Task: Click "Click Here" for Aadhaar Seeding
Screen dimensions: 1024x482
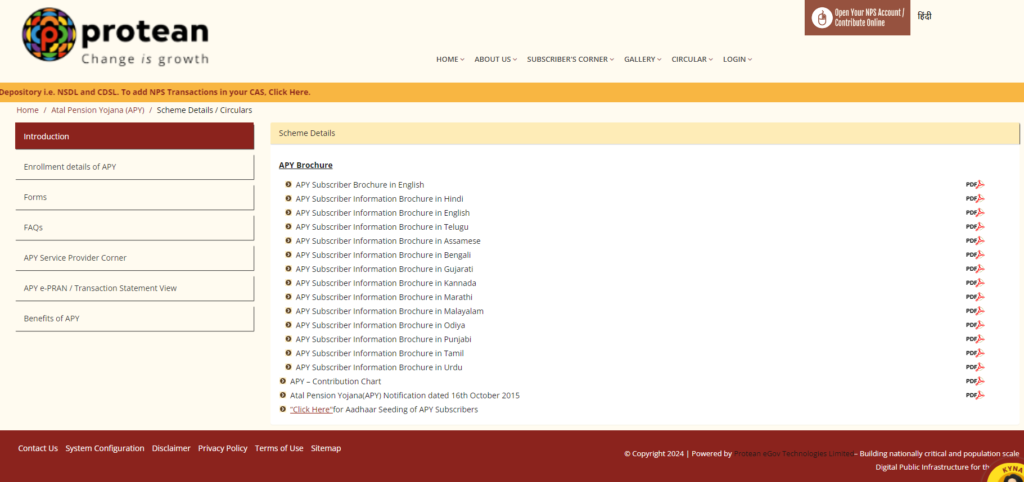Action: (312, 410)
